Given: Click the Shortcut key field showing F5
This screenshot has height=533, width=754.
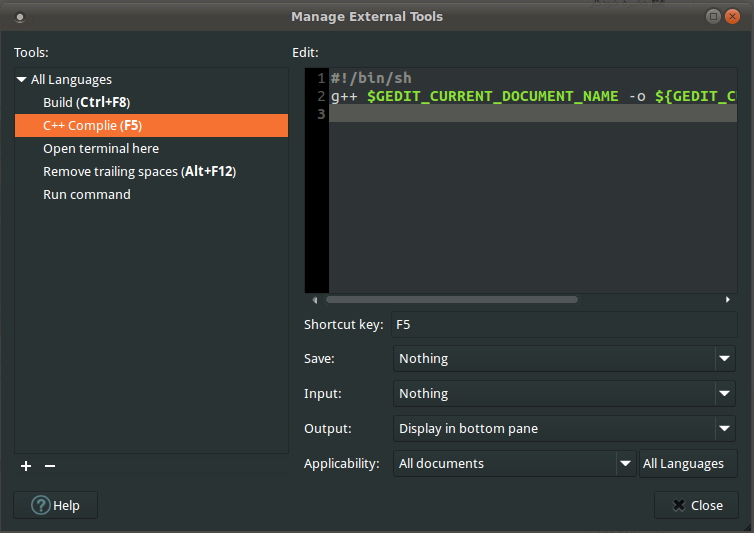Looking at the screenshot, I should 564,325.
